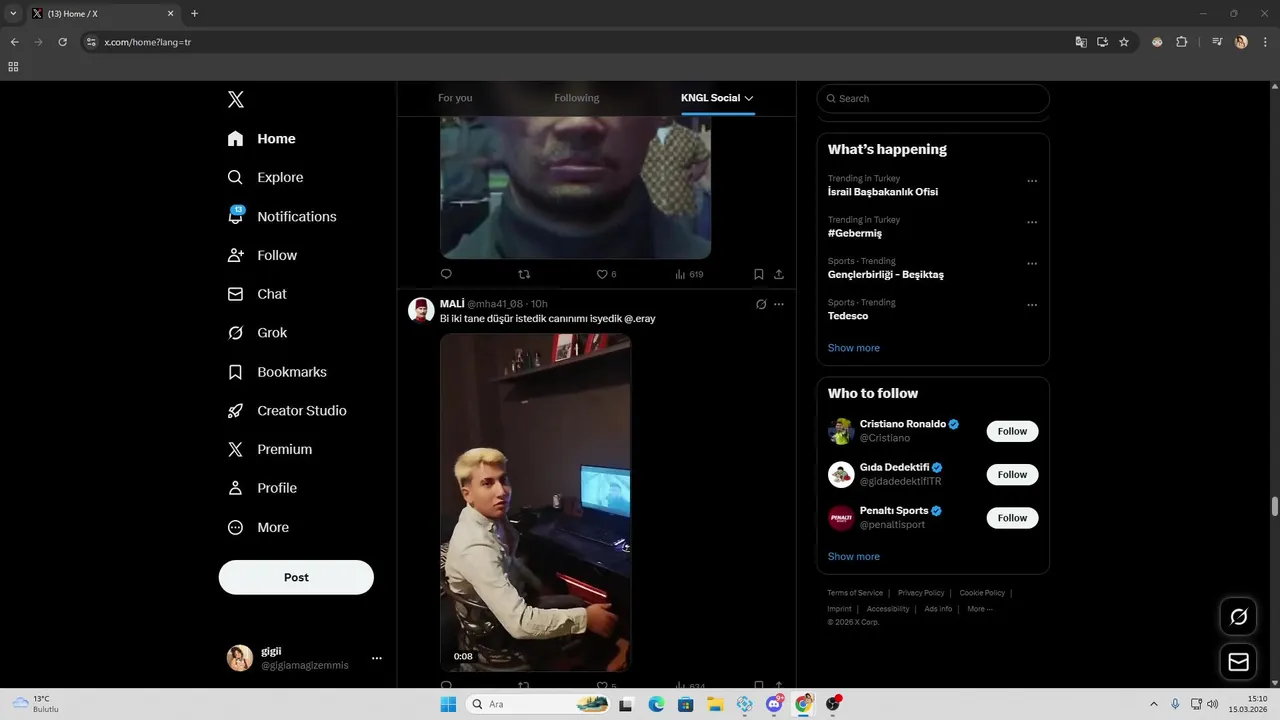The image size is (1280, 720).
Task: Click the X search field
Action: [933, 98]
